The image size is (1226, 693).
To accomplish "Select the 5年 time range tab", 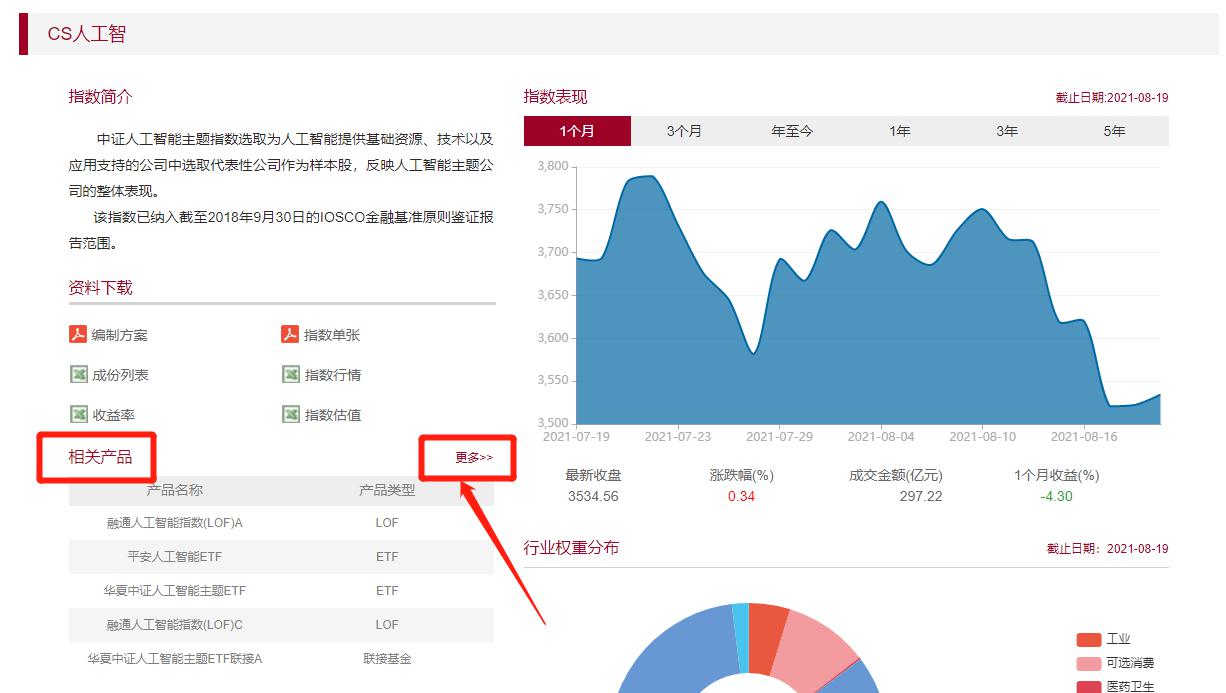I will [1114, 131].
